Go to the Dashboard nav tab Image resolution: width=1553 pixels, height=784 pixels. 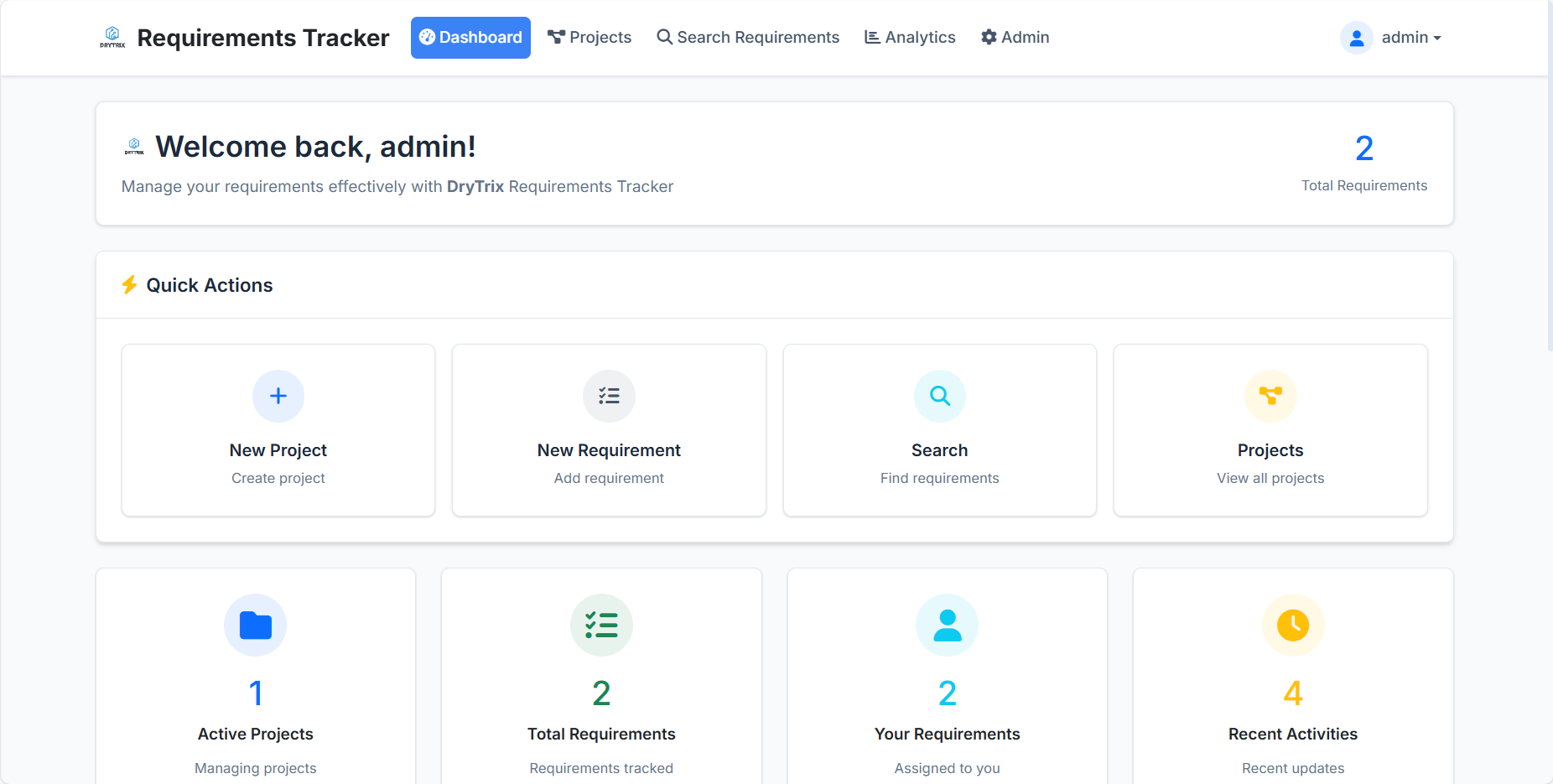point(470,38)
